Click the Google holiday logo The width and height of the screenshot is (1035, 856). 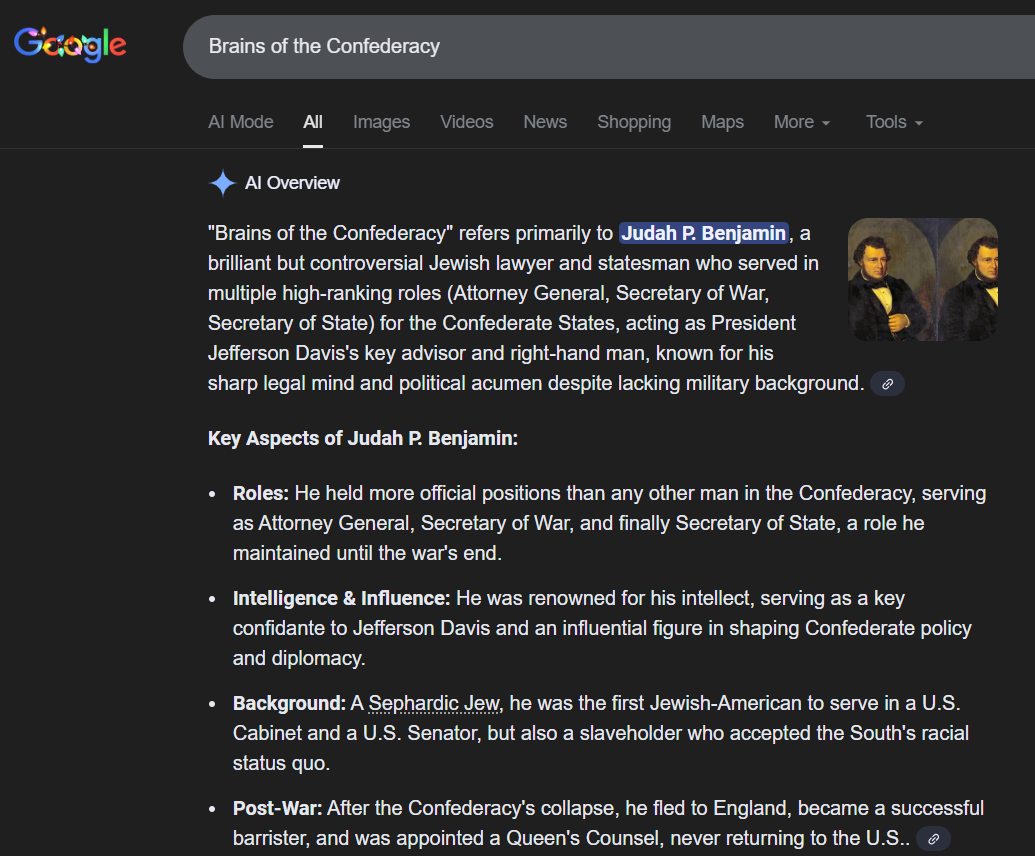(x=70, y=44)
